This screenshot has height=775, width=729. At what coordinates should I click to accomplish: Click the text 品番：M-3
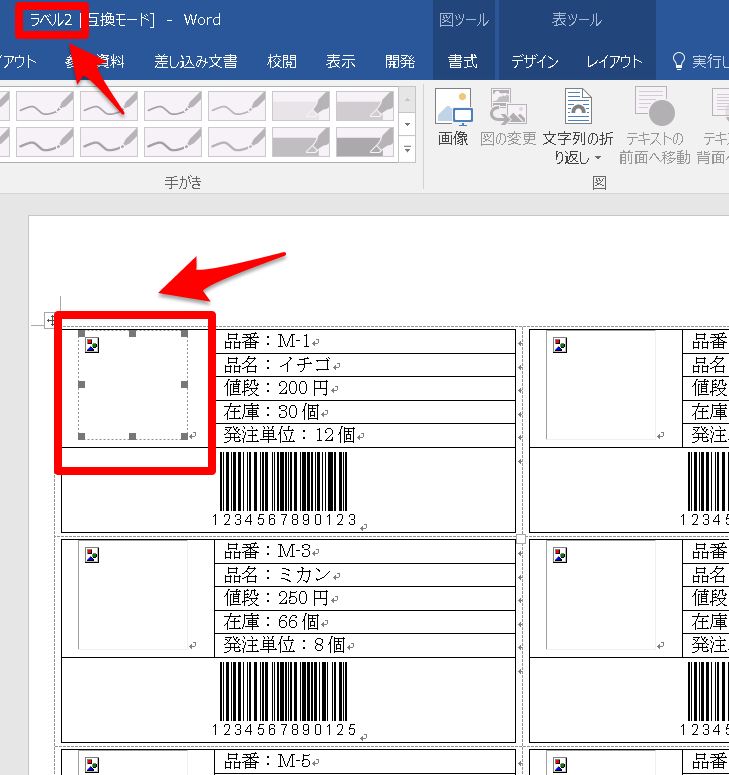(267, 551)
